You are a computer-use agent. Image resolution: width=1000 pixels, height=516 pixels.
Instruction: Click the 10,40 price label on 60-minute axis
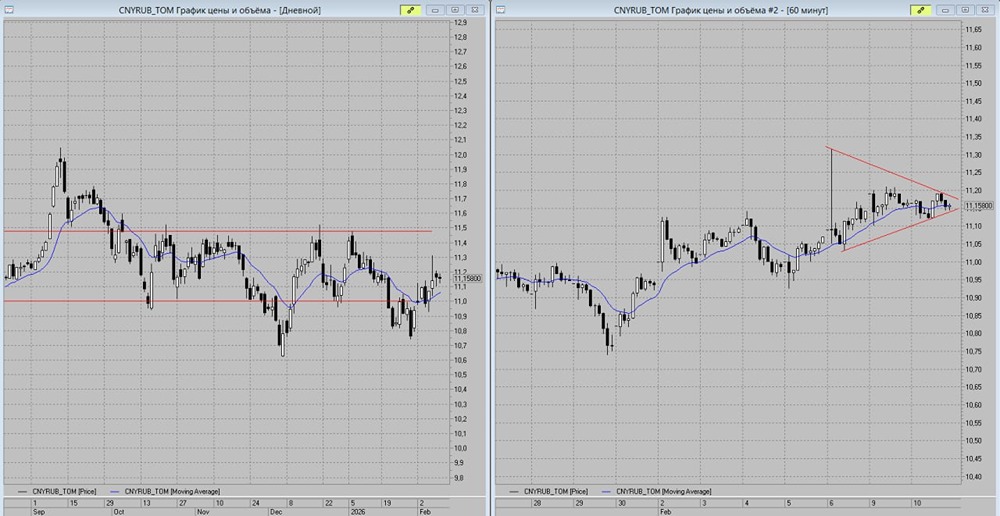click(973, 476)
